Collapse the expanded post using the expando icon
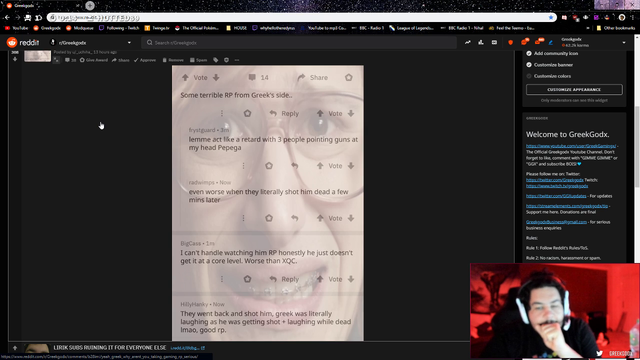This screenshot has width=640, height=360. click(56, 60)
